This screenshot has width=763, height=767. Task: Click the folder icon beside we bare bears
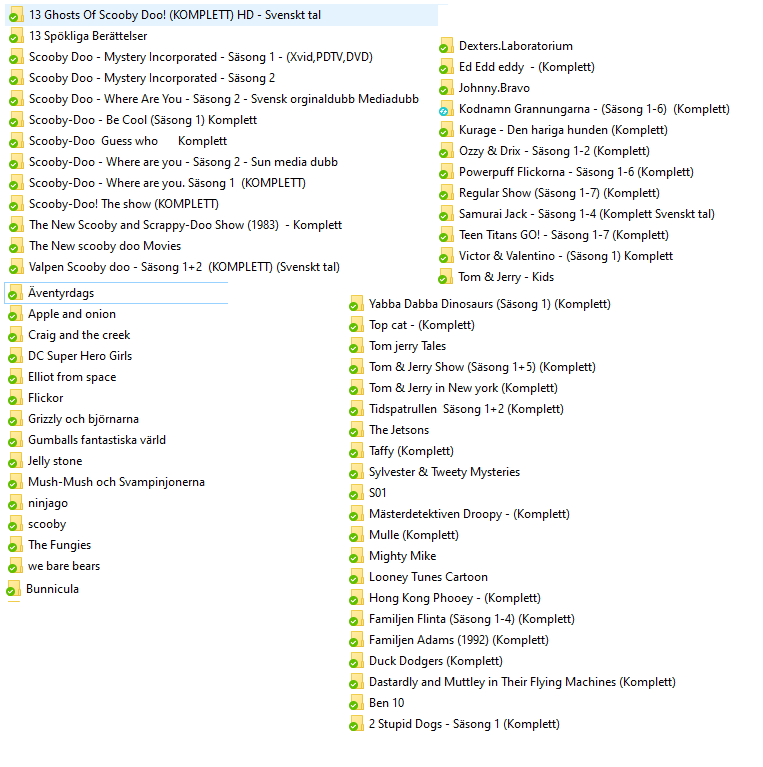point(15,566)
